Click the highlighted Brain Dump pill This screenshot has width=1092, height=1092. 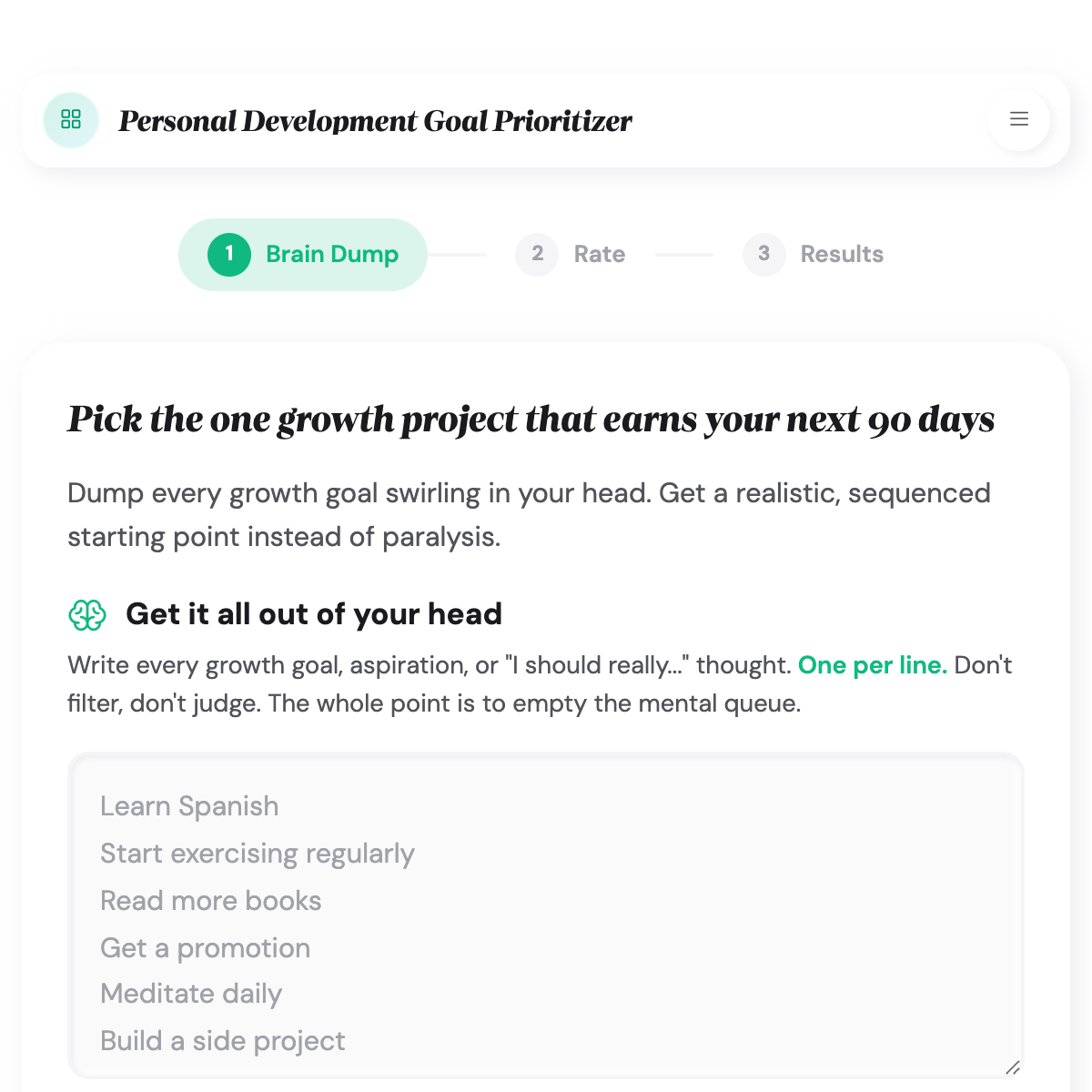coord(302,255)
